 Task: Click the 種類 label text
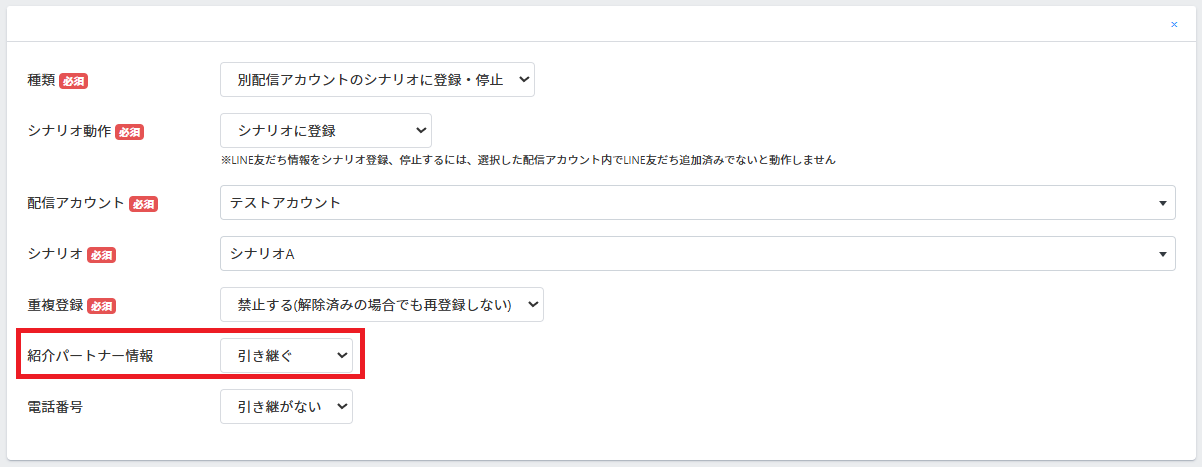(41, 81)
